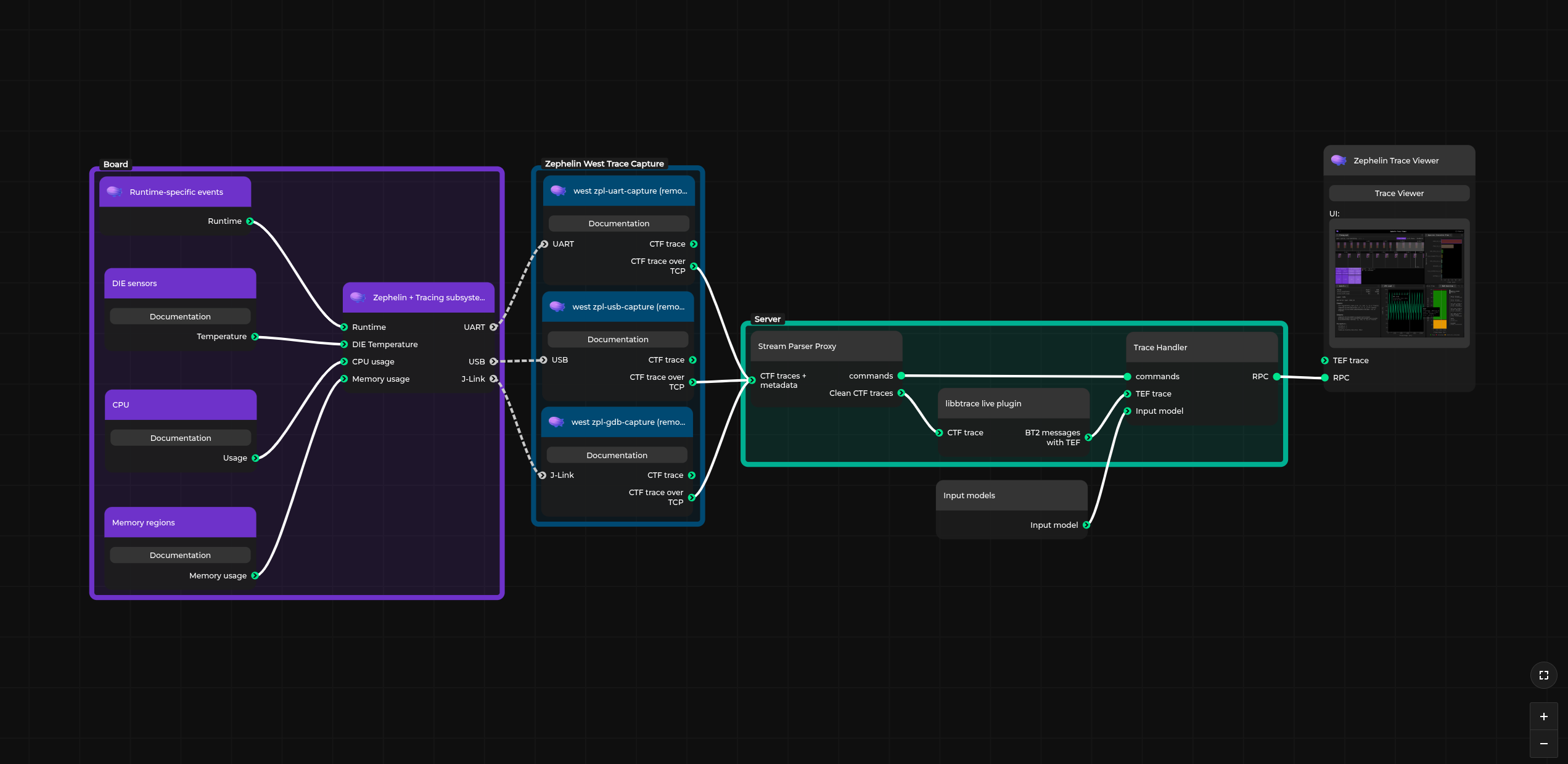Viewport: 1568px width, 764px height.
Task: Click CTF trace over TCP port on gdb-capture
Action: 691,498
